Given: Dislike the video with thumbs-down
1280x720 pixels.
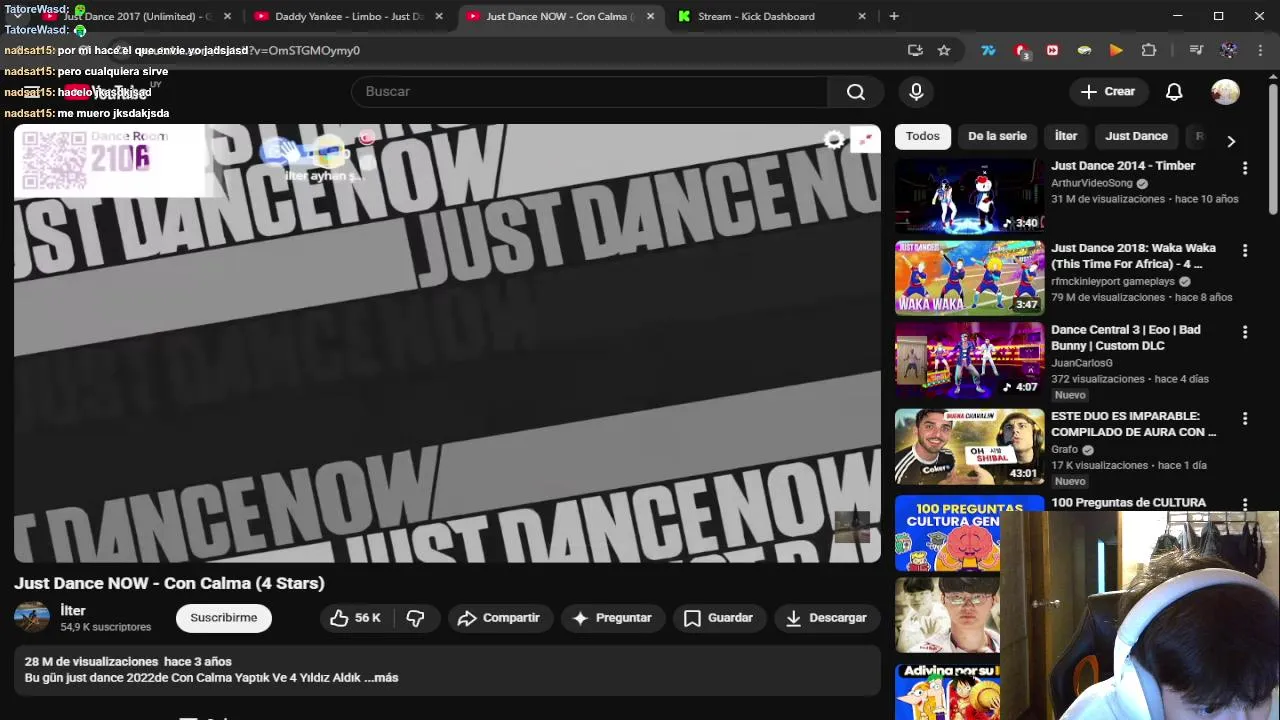Looking at the screenshot, I should (415, 618).
